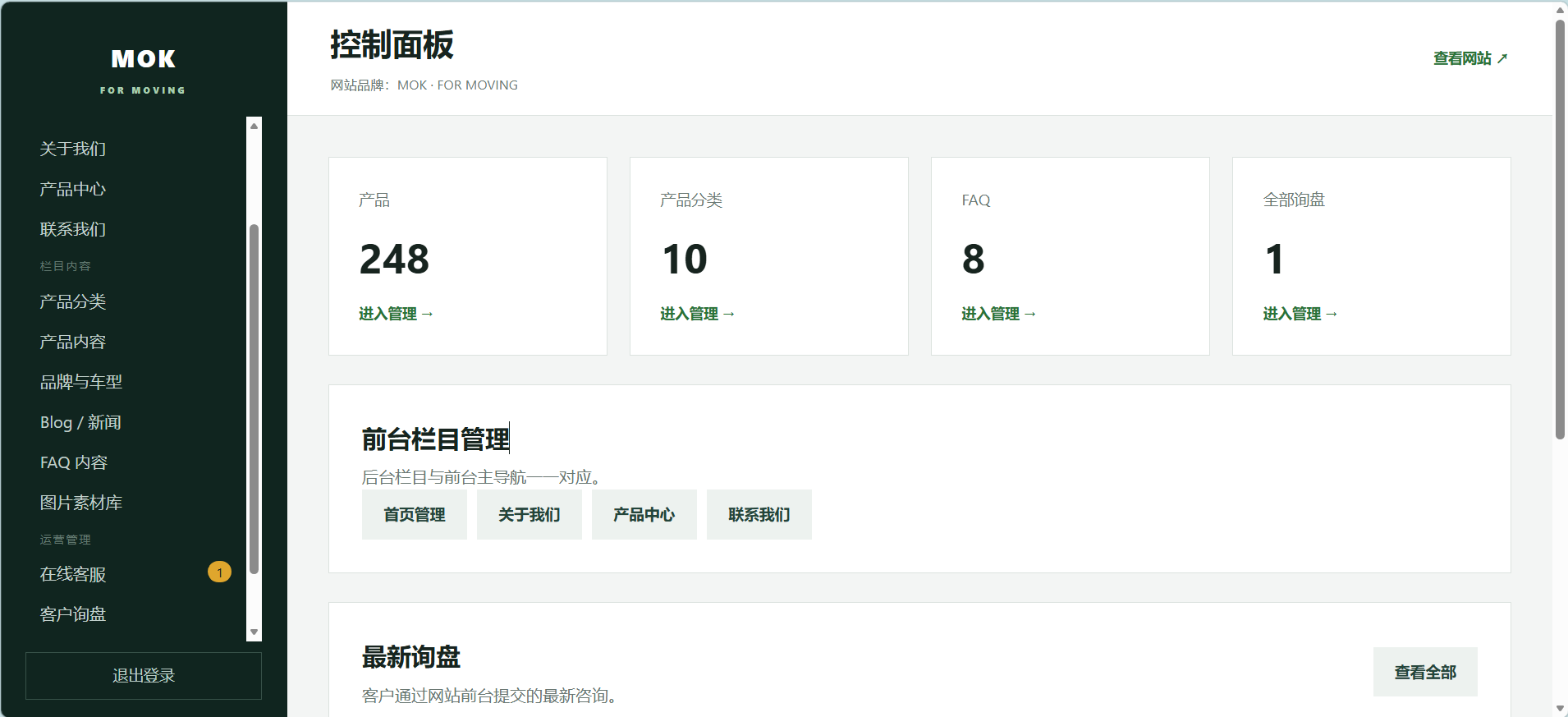Click 进入管理 on the 全部询盘 card
The width and height of the screenshot is (1568, 717).
(x=1300, y=314)
